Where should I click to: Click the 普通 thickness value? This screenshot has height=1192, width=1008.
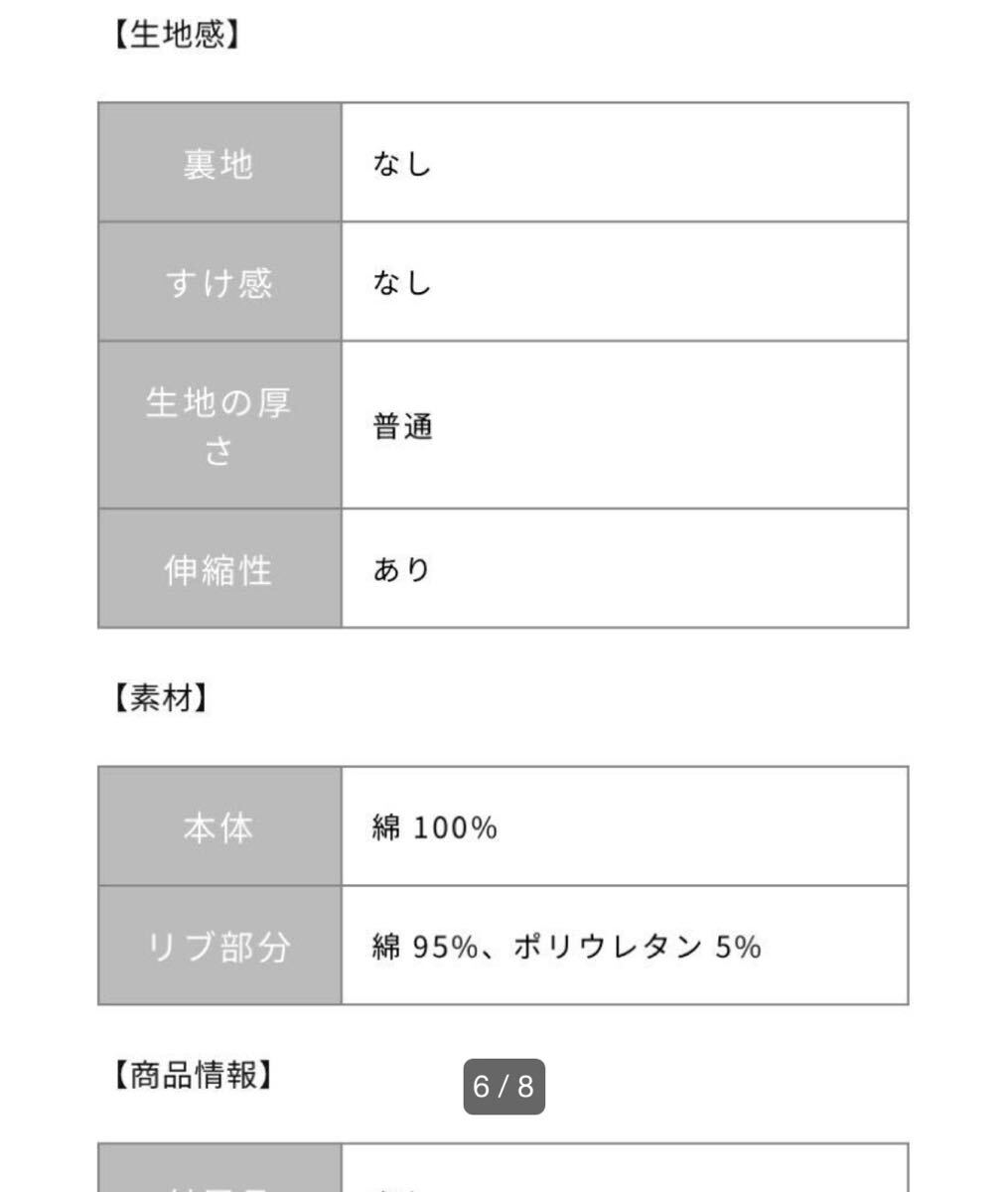403,427
